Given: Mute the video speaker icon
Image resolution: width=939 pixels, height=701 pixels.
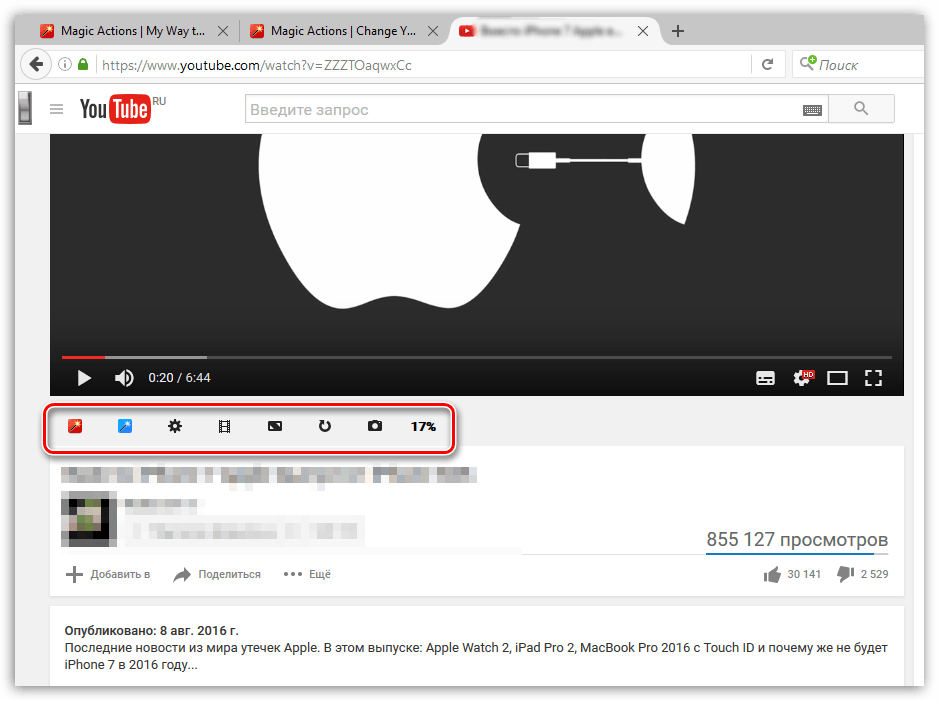Looking at the screenshot, I should [124, 378].
